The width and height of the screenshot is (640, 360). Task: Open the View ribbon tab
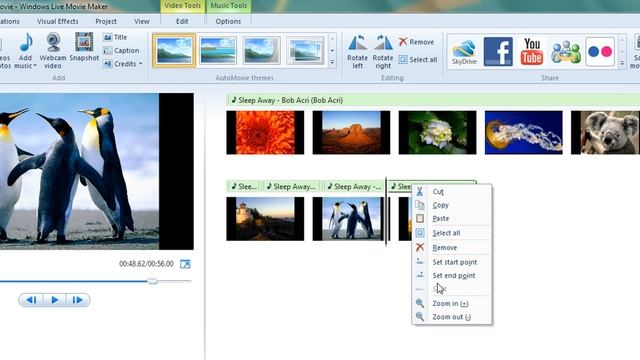[x=142, y=21]
